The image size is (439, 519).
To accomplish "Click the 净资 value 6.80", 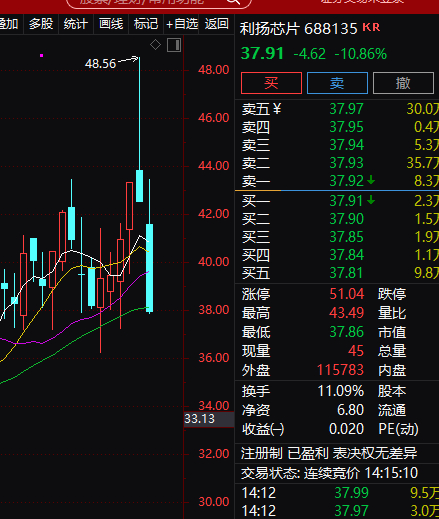I will coord(350,410).
